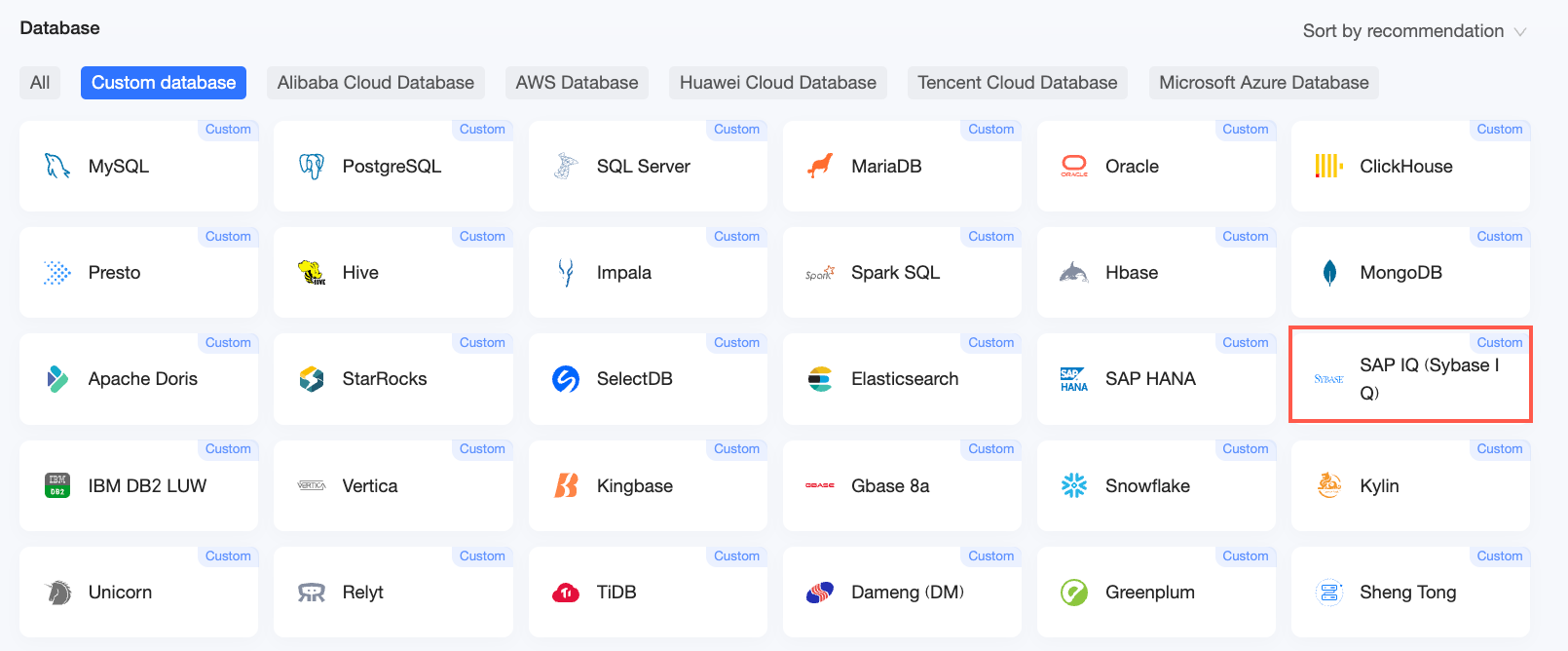The image size is (1568, 651).
Task: Click the Custom tag on Hive card
Action: [x=482, y=237]
